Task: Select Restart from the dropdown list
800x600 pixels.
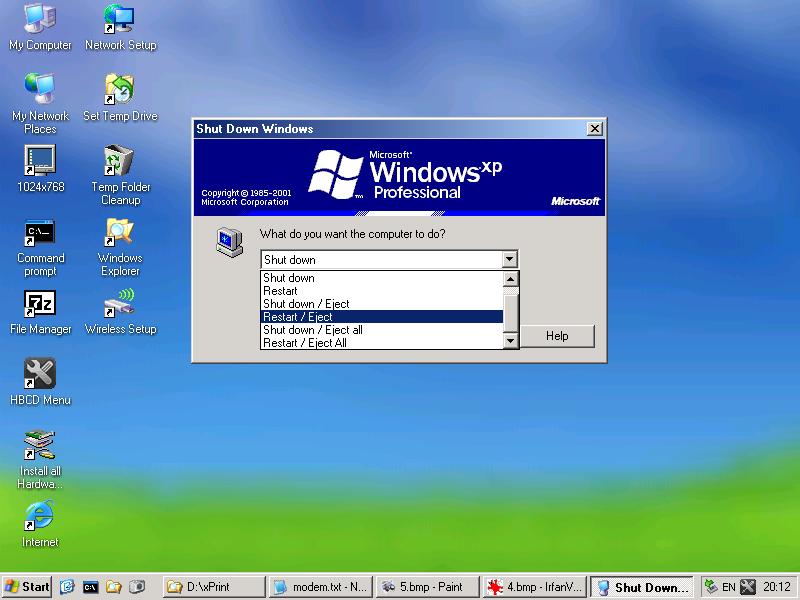Action: (x=382, y=291)
